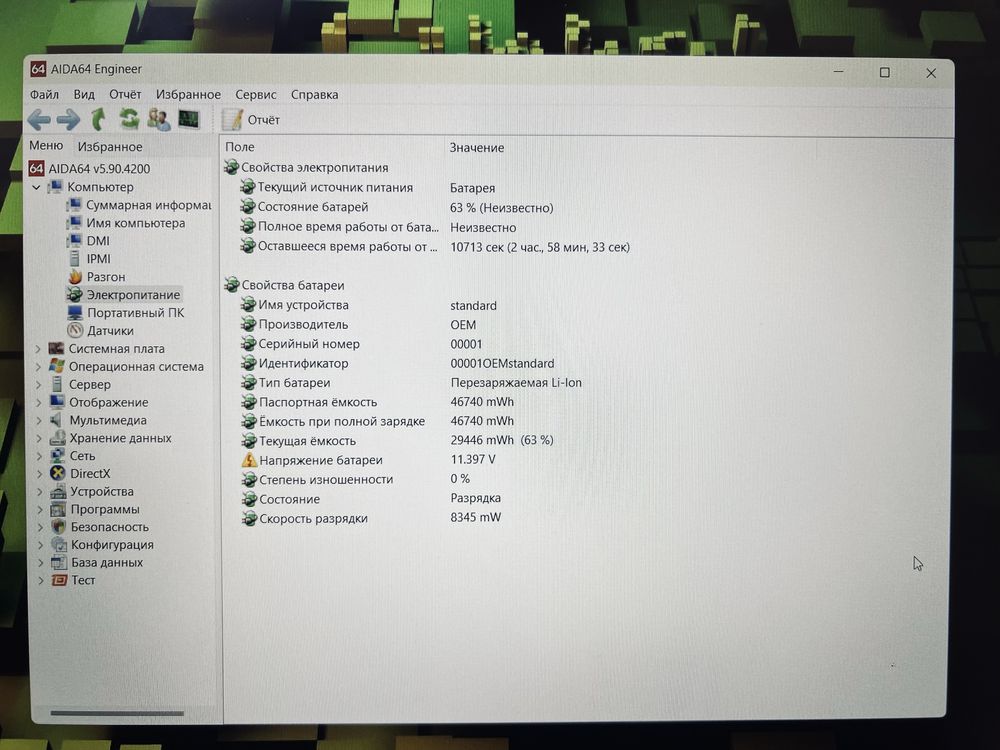This screenshot has width=1000, height=750.
Task: Go forward with the right arrow toolbar icon
Action: (68, 119)
